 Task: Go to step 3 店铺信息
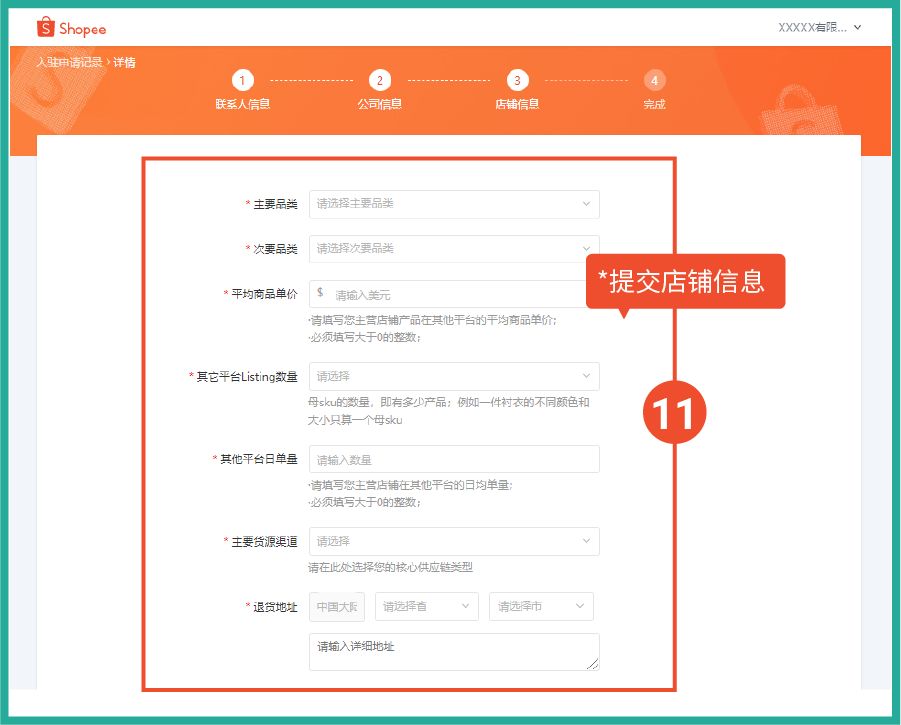click(517, 90)
